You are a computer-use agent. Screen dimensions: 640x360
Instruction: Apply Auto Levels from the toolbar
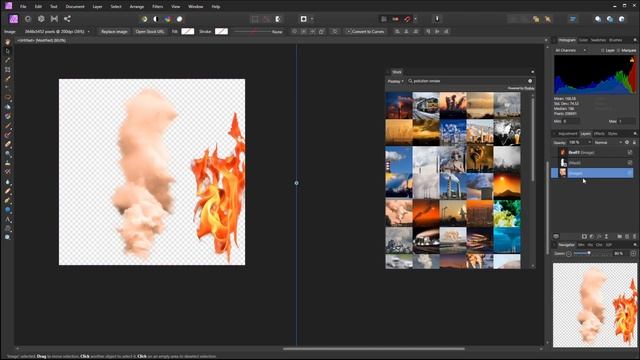[x=144, y=19]
